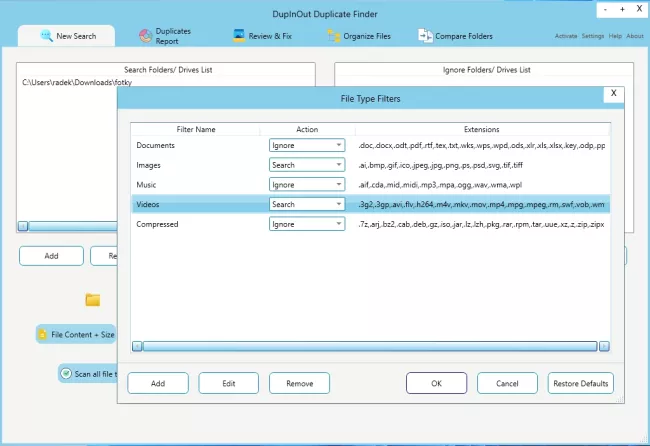Open the Settings link
The width and height of the screenshot is (650, 446).
coord(592,36)
